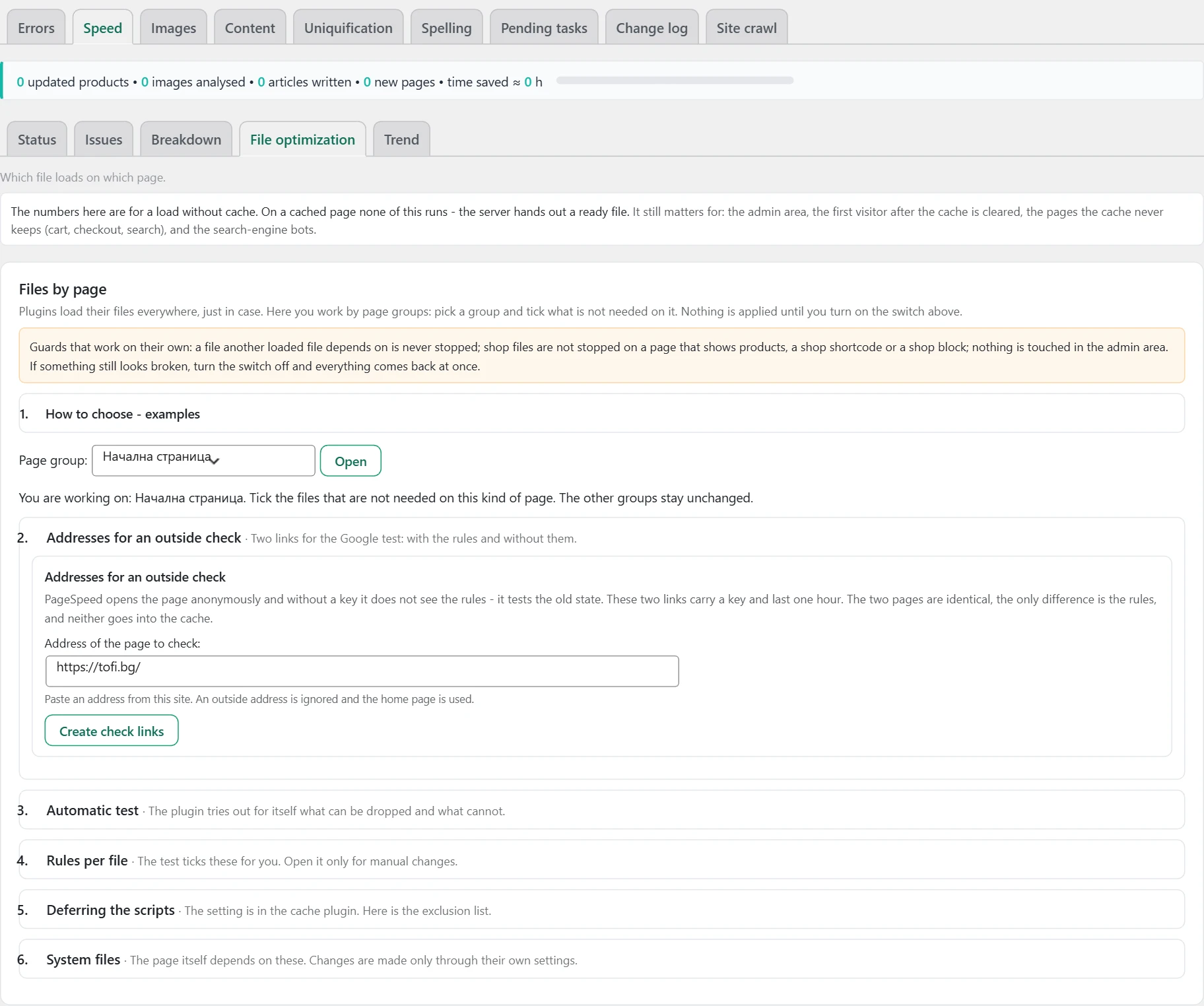The height and width of the screenshot is (1006, 1204).
Task: Open the Change log tab
Action: pyautogui.click(x=652, y=28)
